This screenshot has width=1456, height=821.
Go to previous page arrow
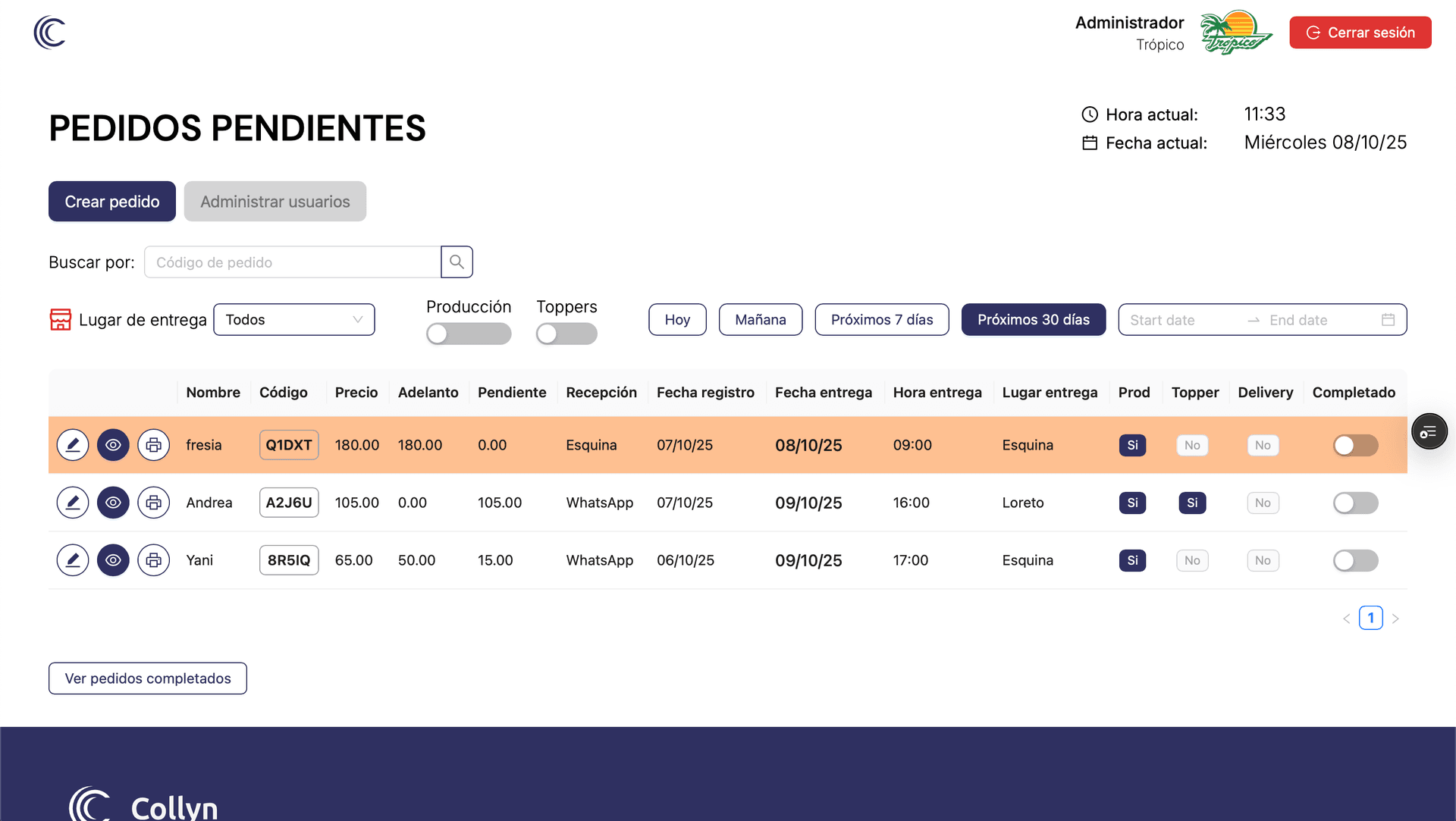(x=1346, y=619)
